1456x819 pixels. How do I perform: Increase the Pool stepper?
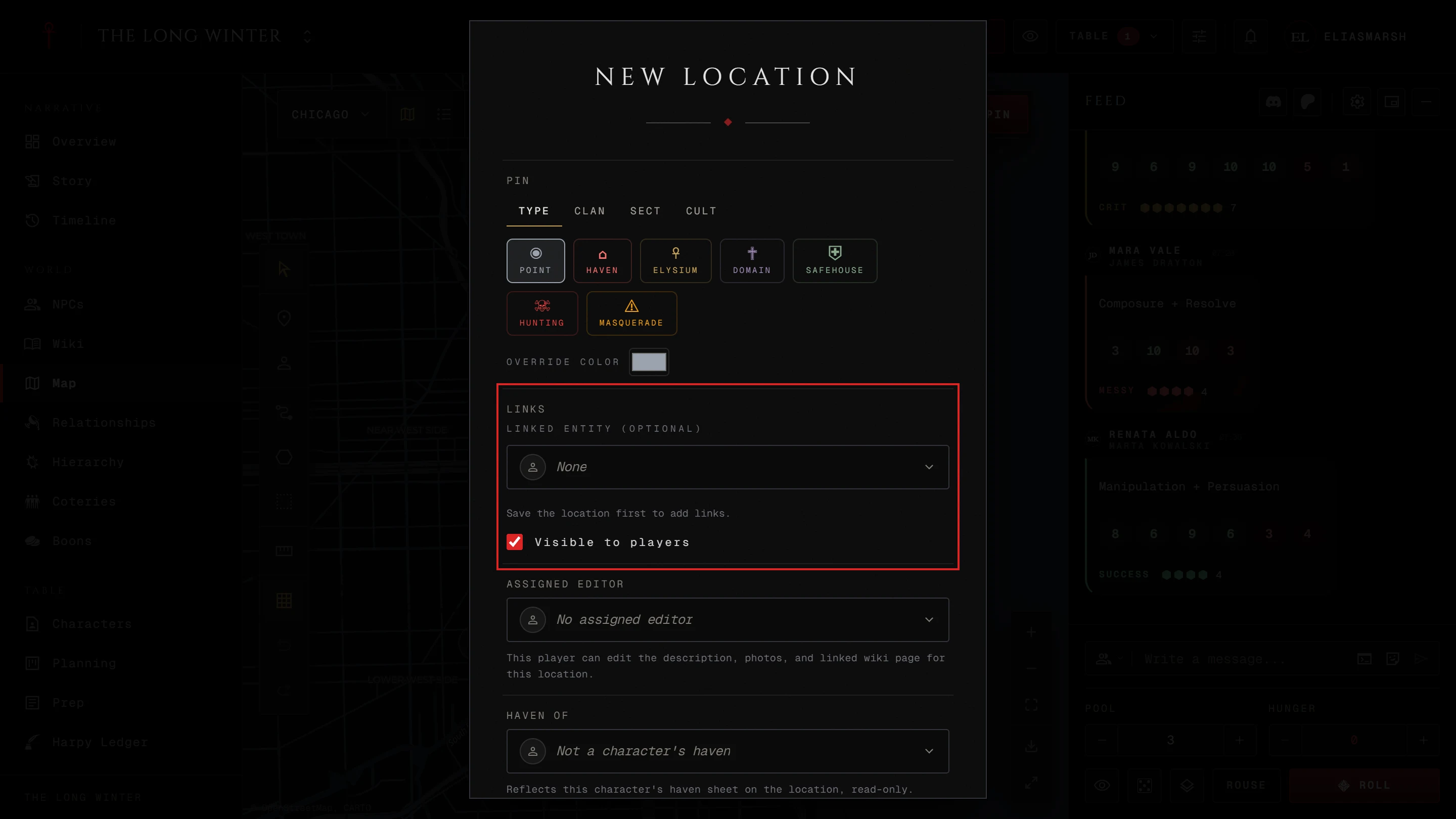pyautogui.click(x=1239, y=740)
